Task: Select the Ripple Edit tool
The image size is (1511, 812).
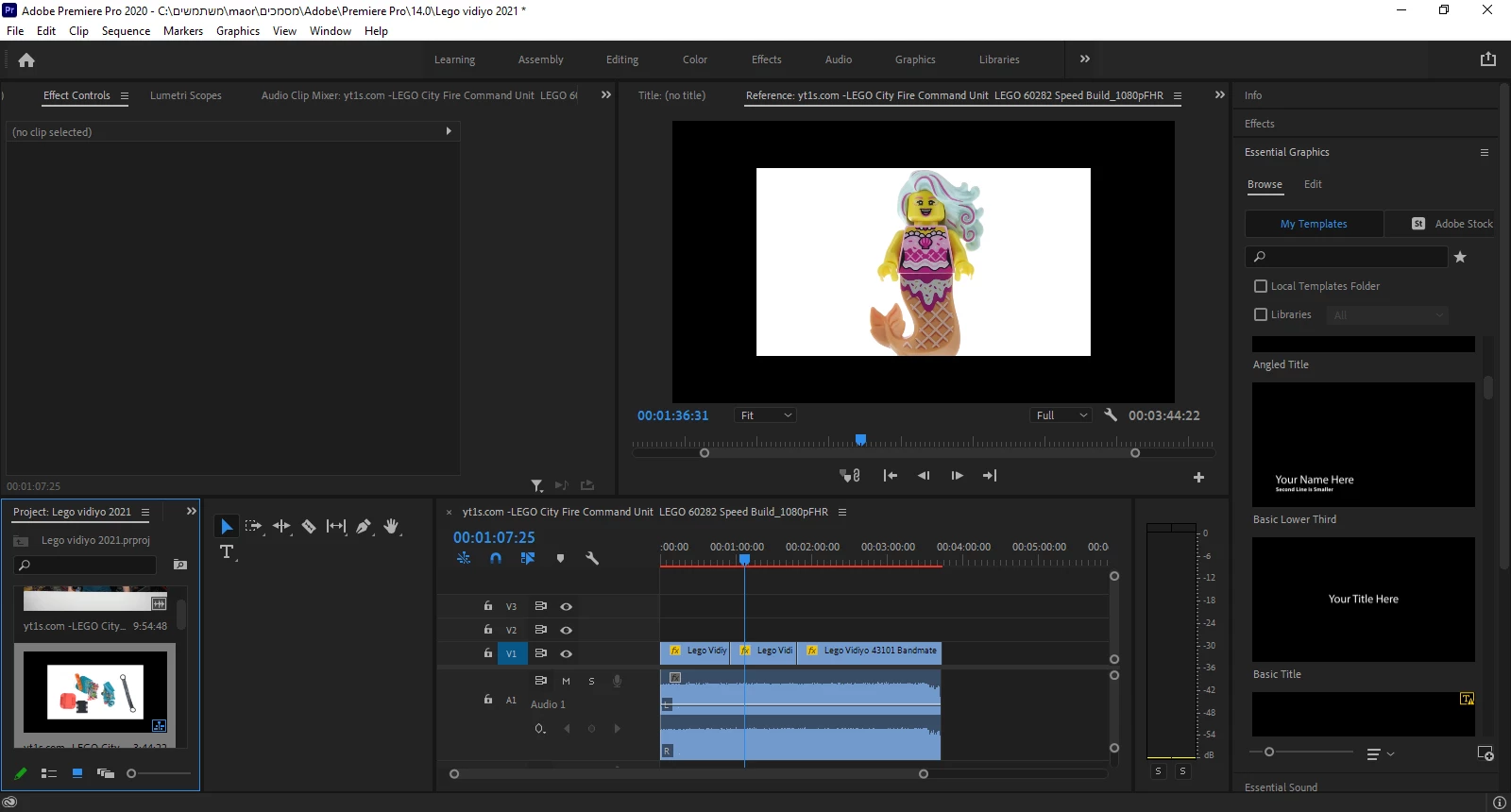Action: [x=281, y=527]
